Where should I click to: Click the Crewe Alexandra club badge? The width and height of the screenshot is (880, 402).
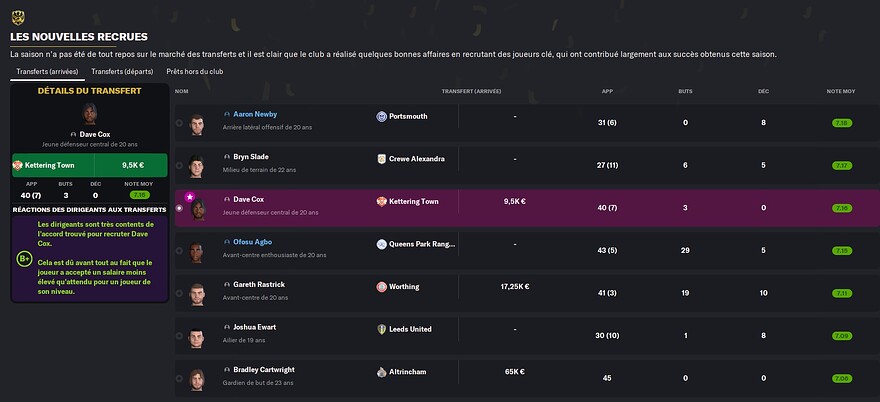coord(382,159)
